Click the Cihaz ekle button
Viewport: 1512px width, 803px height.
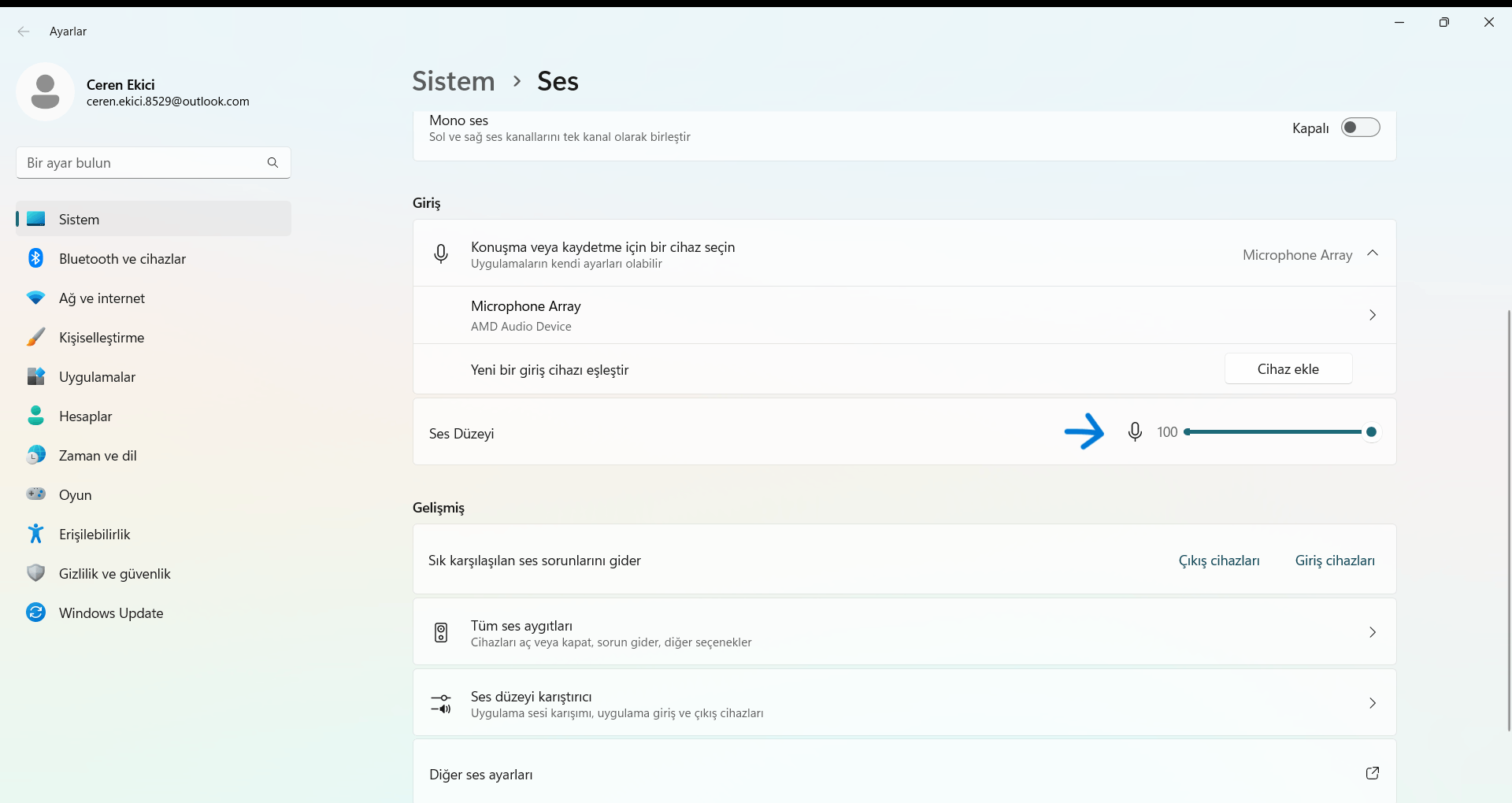[1288, 369]
